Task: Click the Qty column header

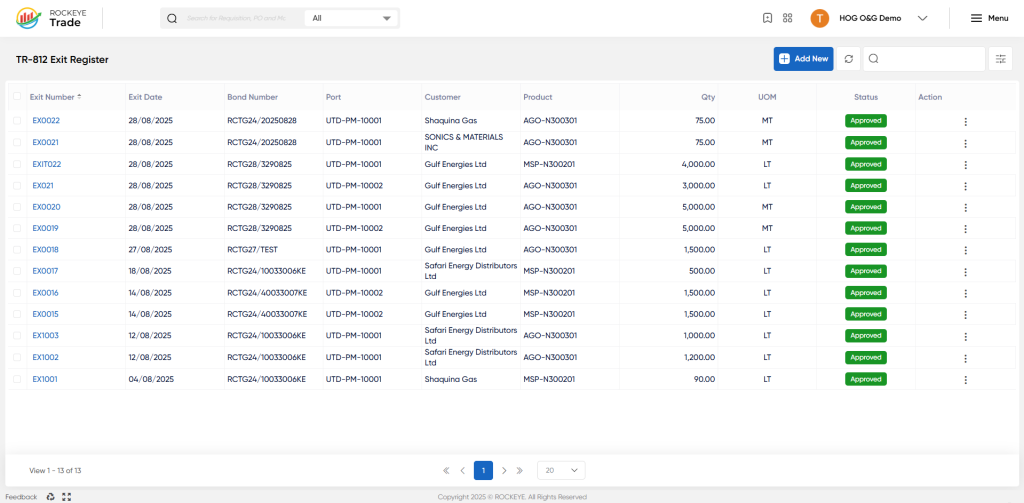Action: coord(709,97)
